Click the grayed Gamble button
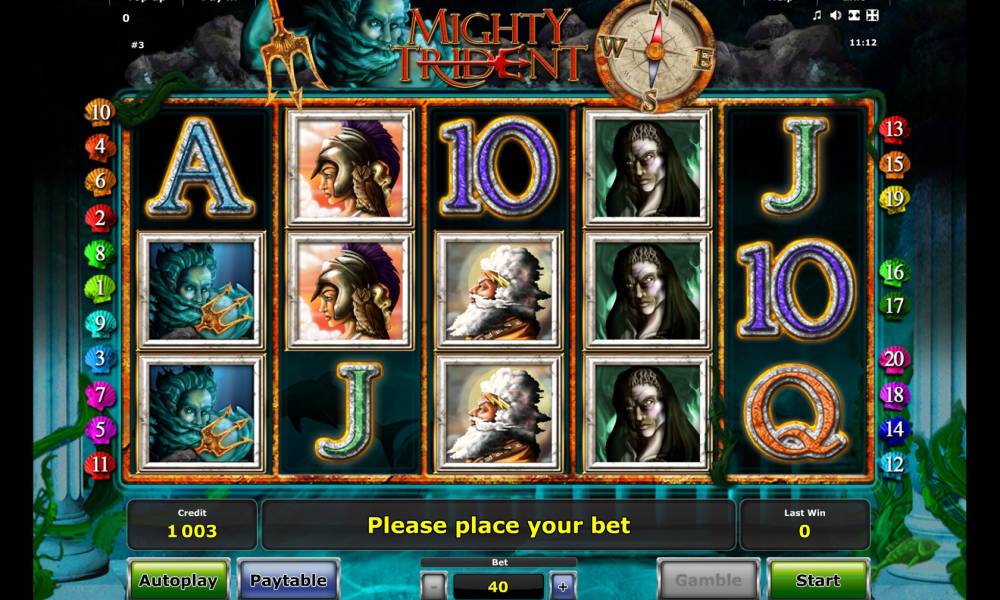Screen dimensions: 1000x600 pos(709,580)
